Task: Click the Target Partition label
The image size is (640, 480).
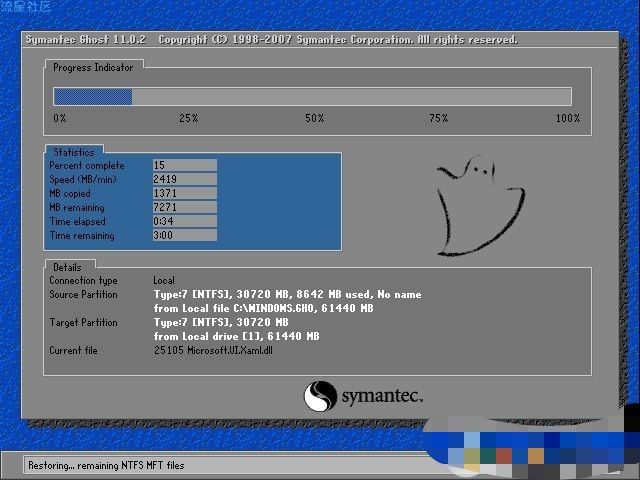Action: coord(83,322)
